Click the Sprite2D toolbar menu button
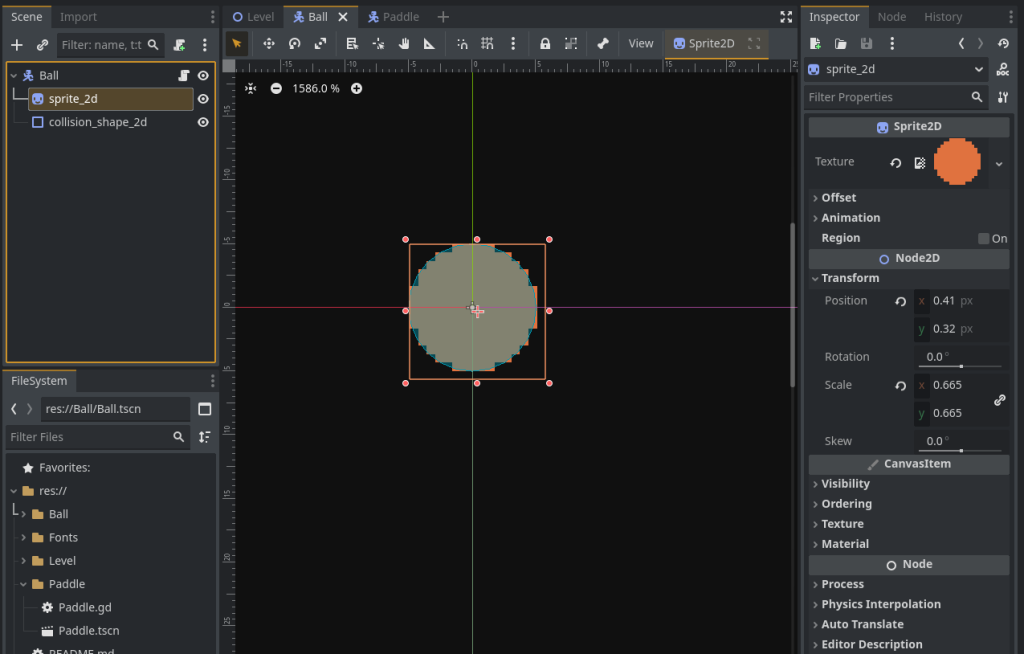 coord(704,44)
